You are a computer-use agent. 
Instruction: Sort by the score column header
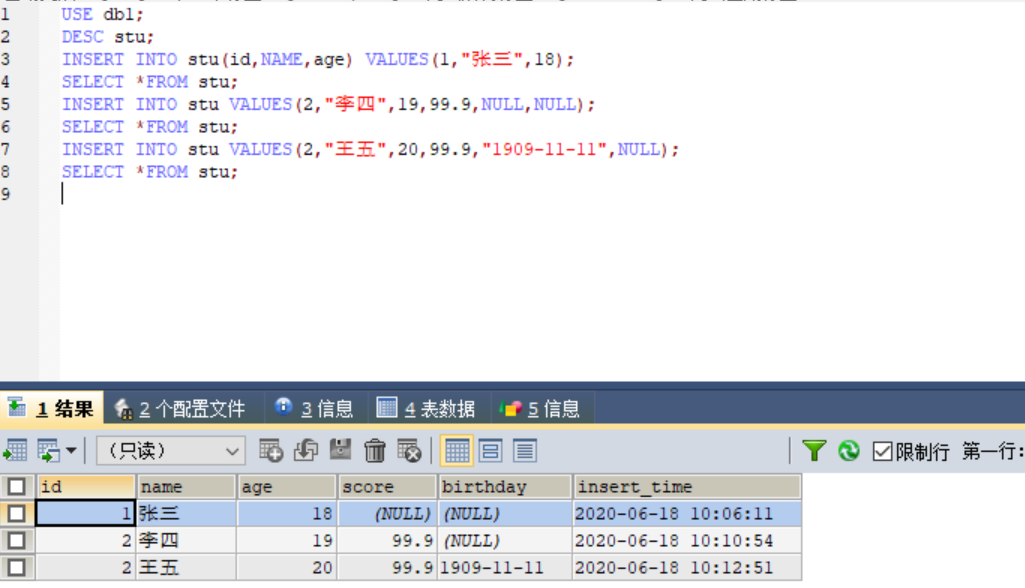pos(387,487)
